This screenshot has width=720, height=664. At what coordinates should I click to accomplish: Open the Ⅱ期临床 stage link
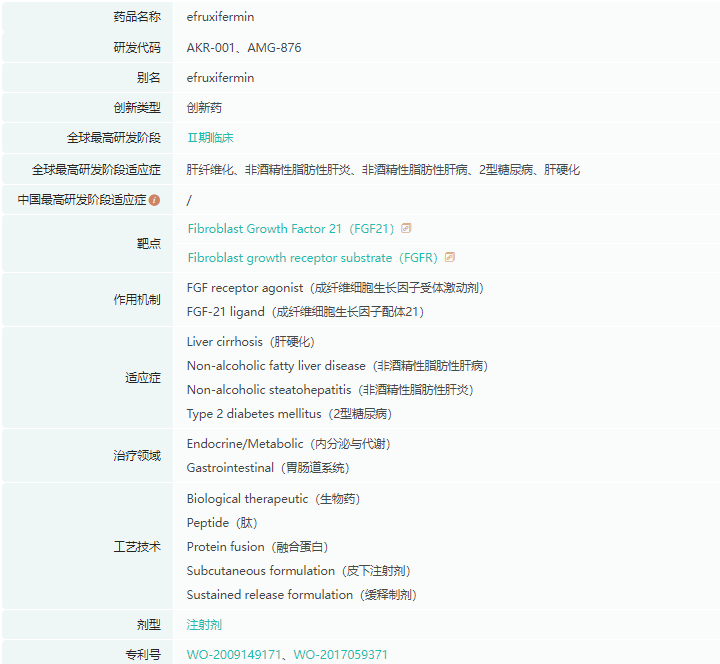click(x=210, y=138)
